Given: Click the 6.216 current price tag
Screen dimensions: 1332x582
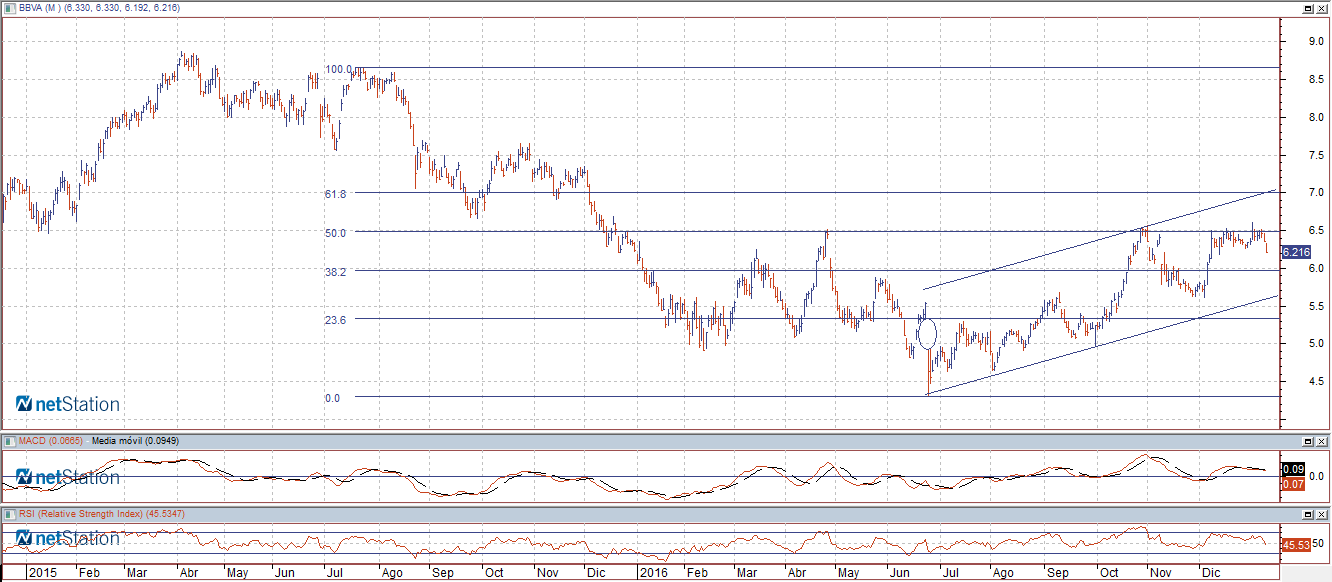Looking at the screenshot, I should [x=1295, y=253].
